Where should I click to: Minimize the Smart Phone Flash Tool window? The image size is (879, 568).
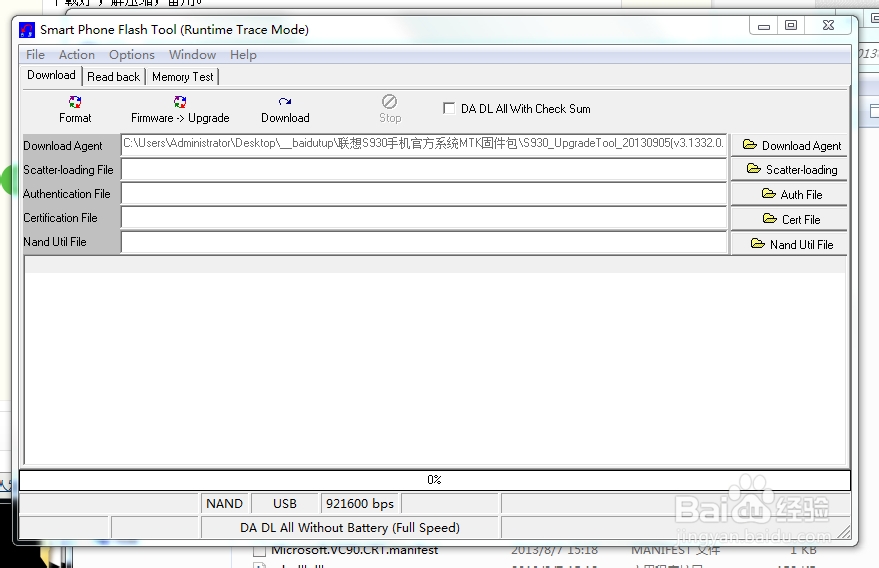click(764, 26)
